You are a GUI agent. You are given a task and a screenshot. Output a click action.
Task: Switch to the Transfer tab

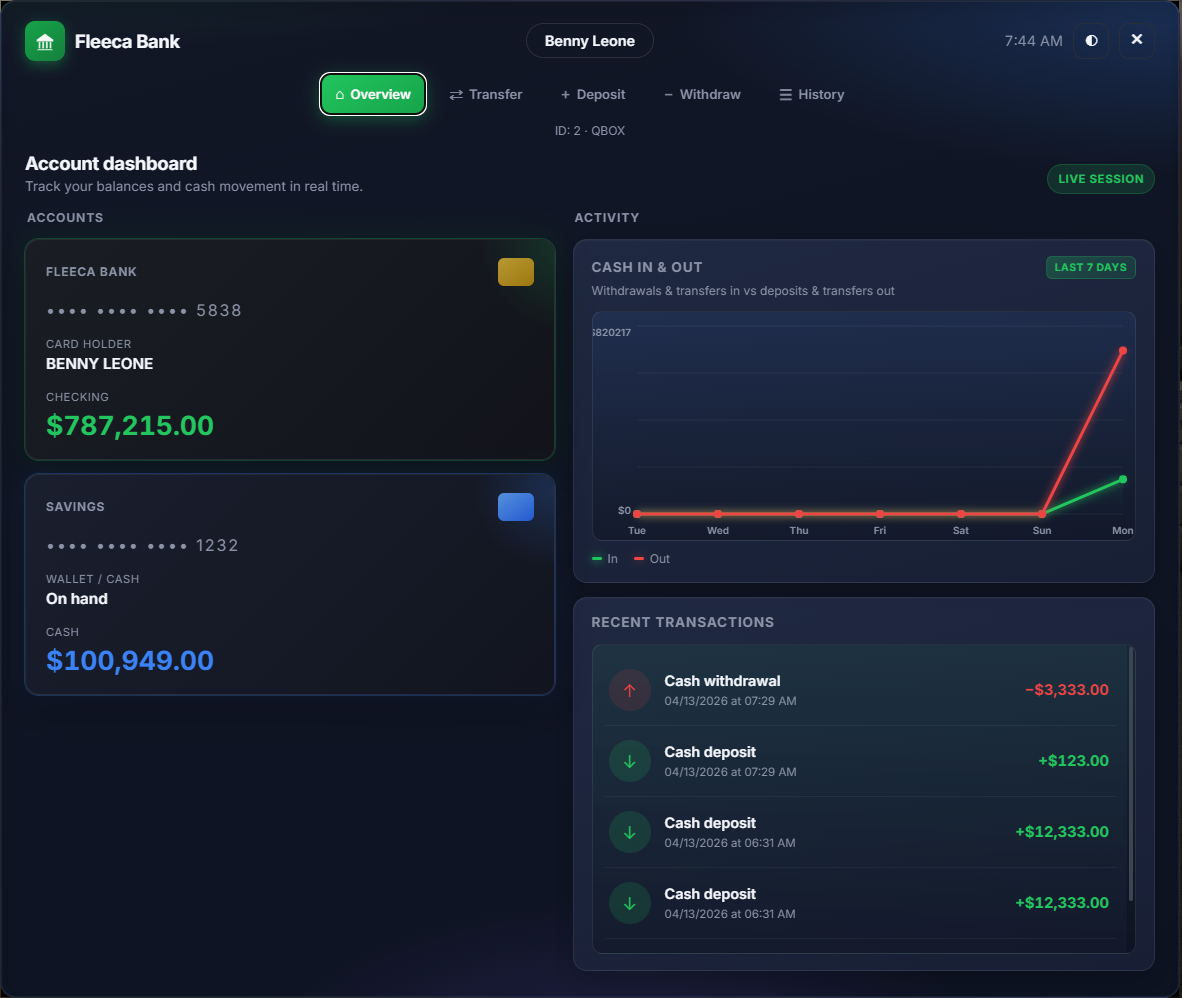pos(486,94)
